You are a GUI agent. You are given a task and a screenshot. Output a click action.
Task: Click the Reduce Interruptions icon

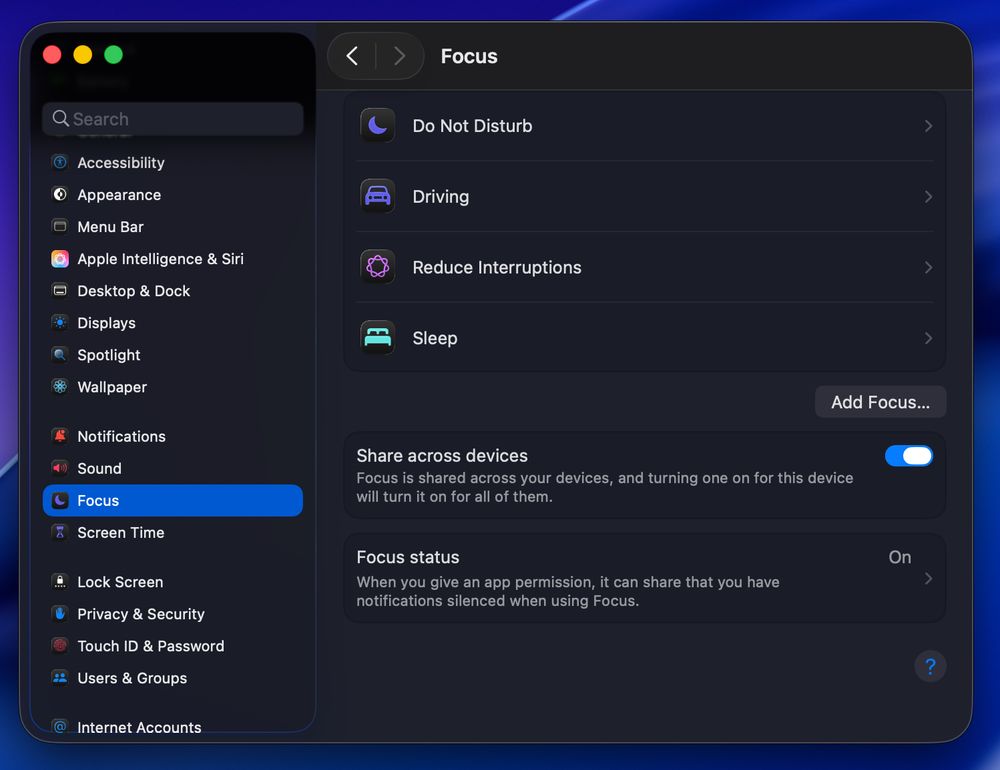(x=378, y=267)
